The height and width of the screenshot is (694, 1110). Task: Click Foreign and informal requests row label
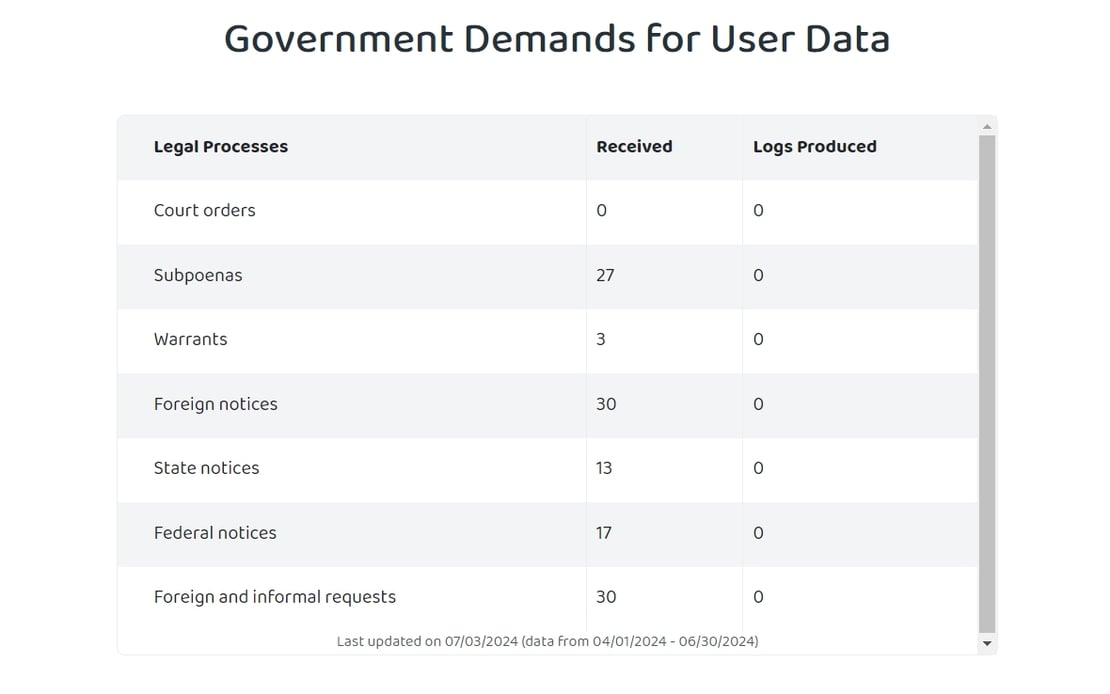275,597
